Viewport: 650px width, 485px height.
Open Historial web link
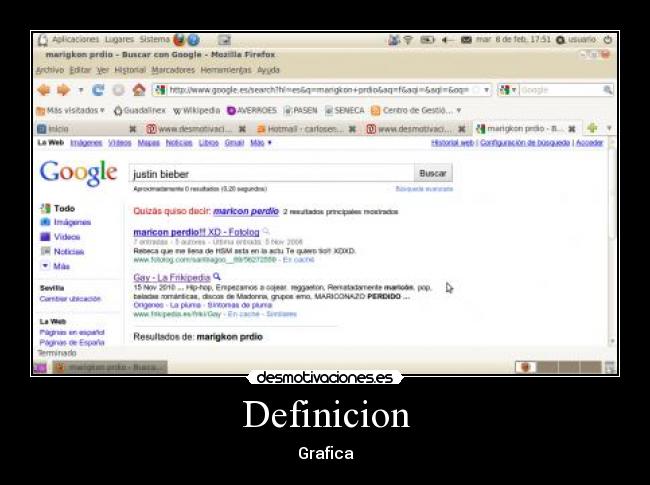[x=452, y=143]
